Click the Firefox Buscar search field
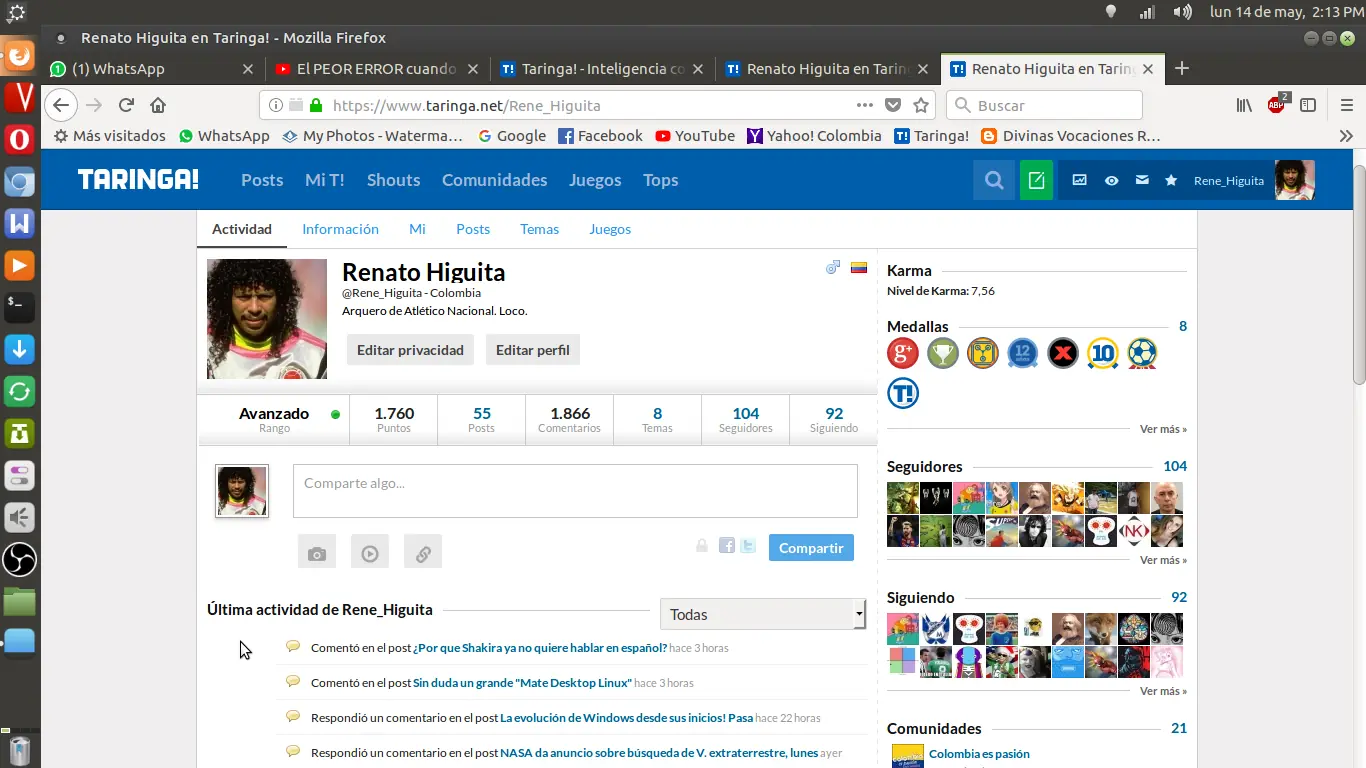The width and height of the screenshot is (1366, 768). coord(1044,105)
